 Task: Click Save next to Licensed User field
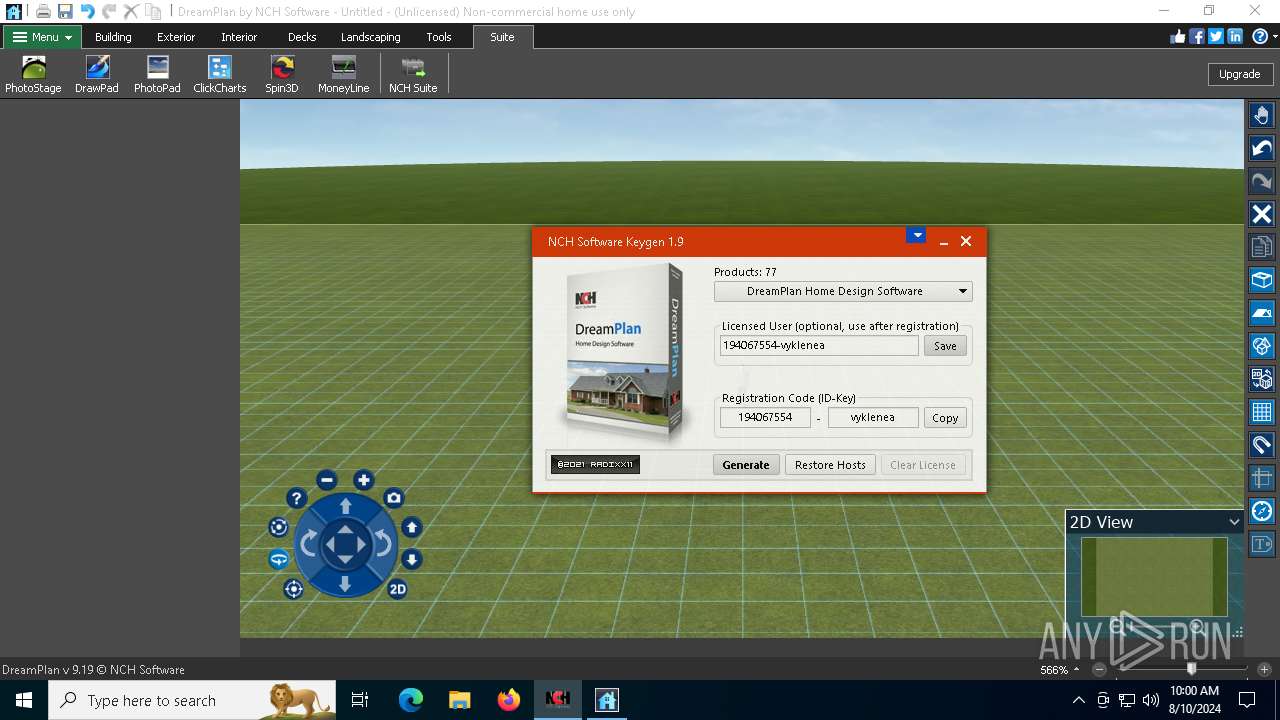(x=945, y=346)
